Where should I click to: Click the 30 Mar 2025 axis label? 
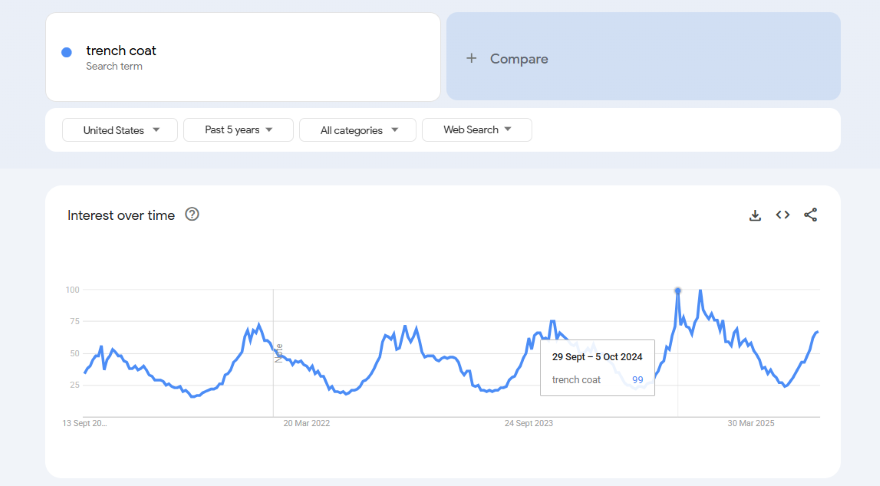click(751, 423)
